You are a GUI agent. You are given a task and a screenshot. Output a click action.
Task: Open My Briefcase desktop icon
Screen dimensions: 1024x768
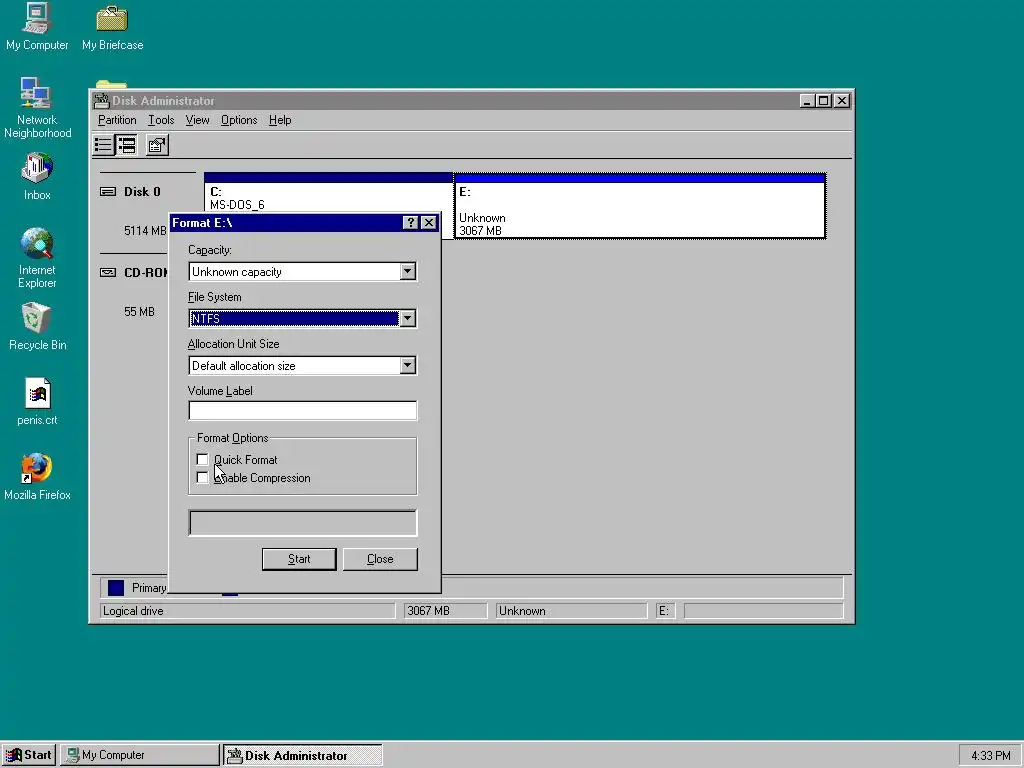[x=112, y=27]
